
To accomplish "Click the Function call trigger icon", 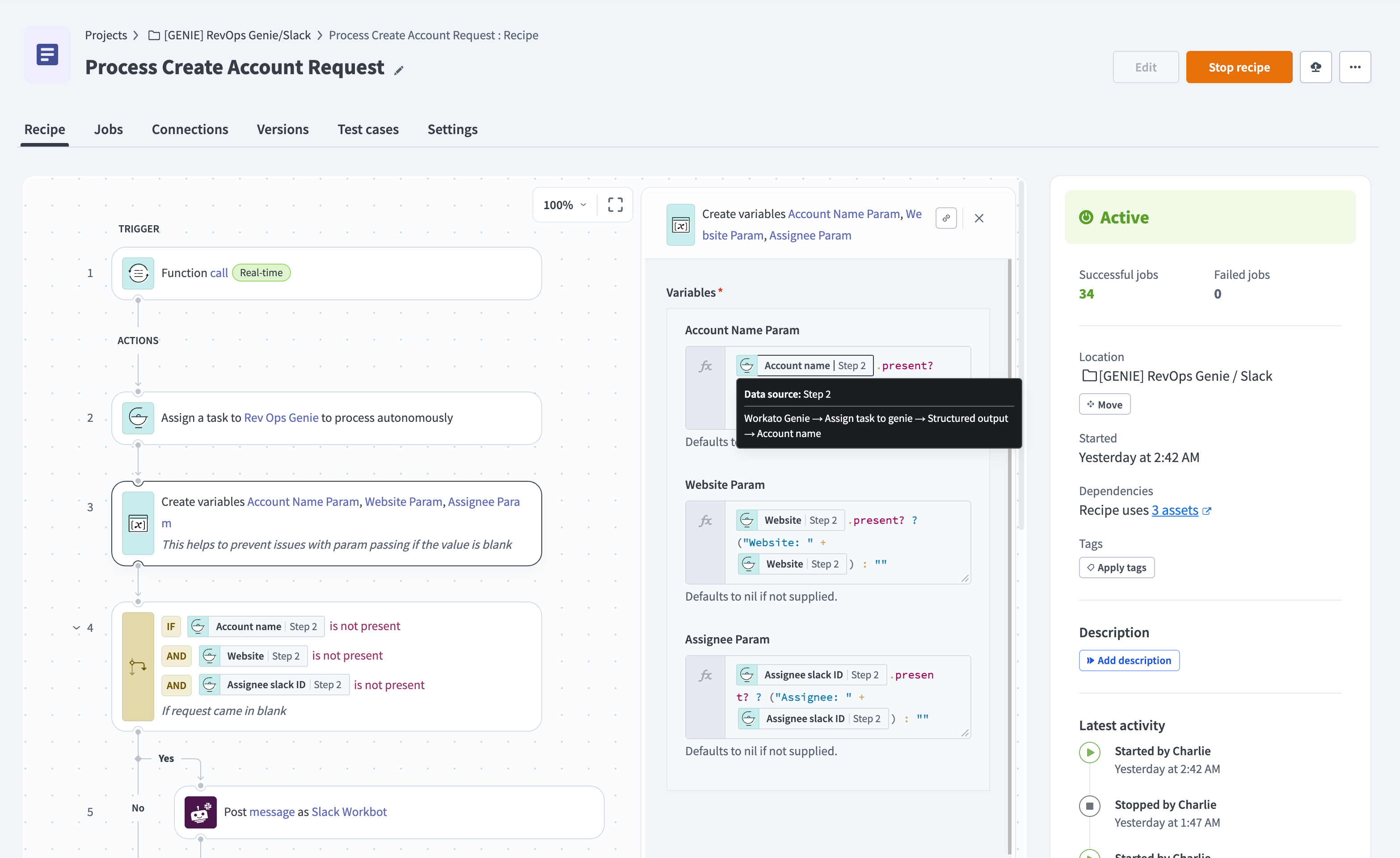I will tap(138, 273).
